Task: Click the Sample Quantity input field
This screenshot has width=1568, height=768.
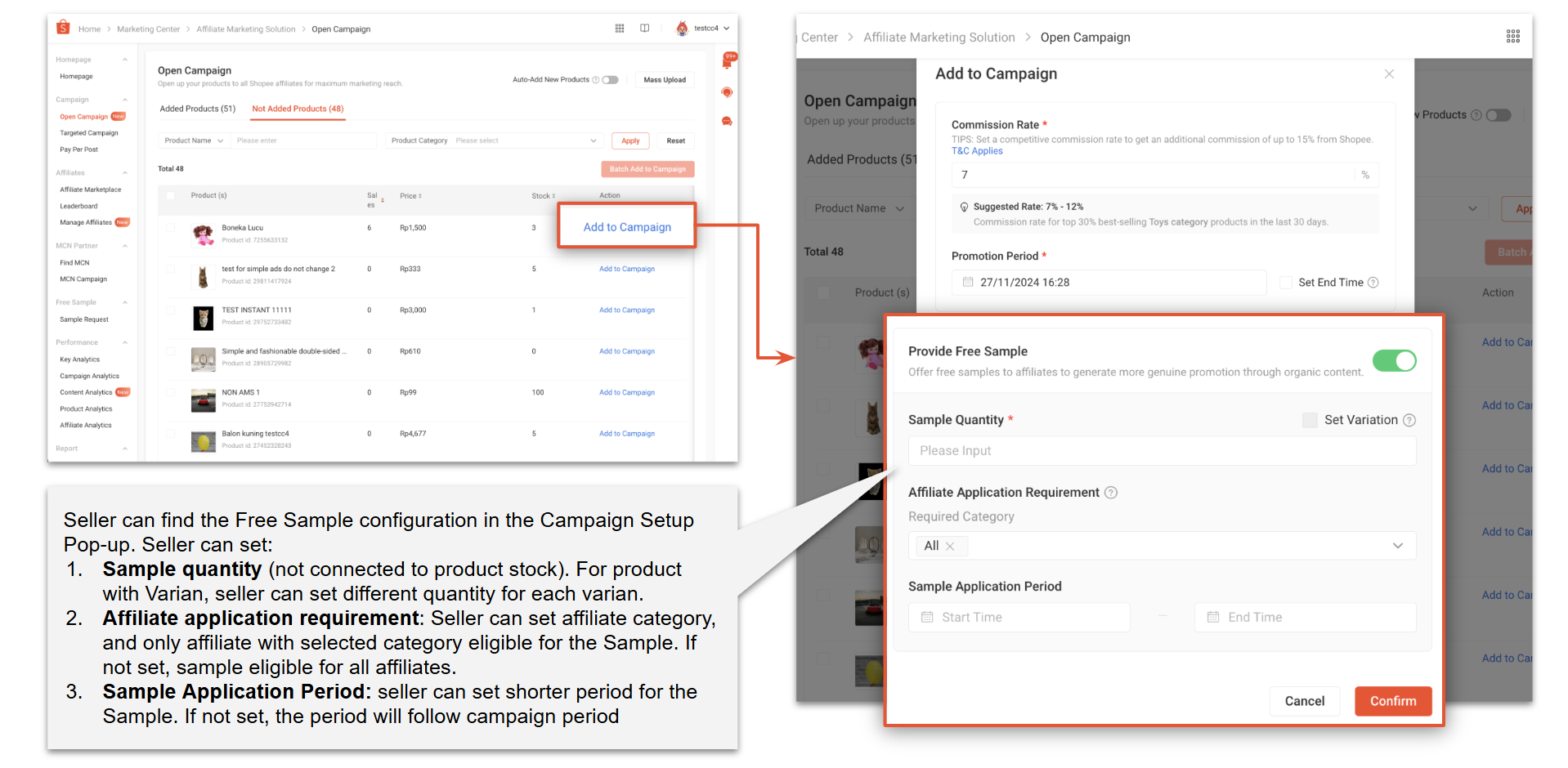Action: pyautogui.click(x=1161, y=451)
